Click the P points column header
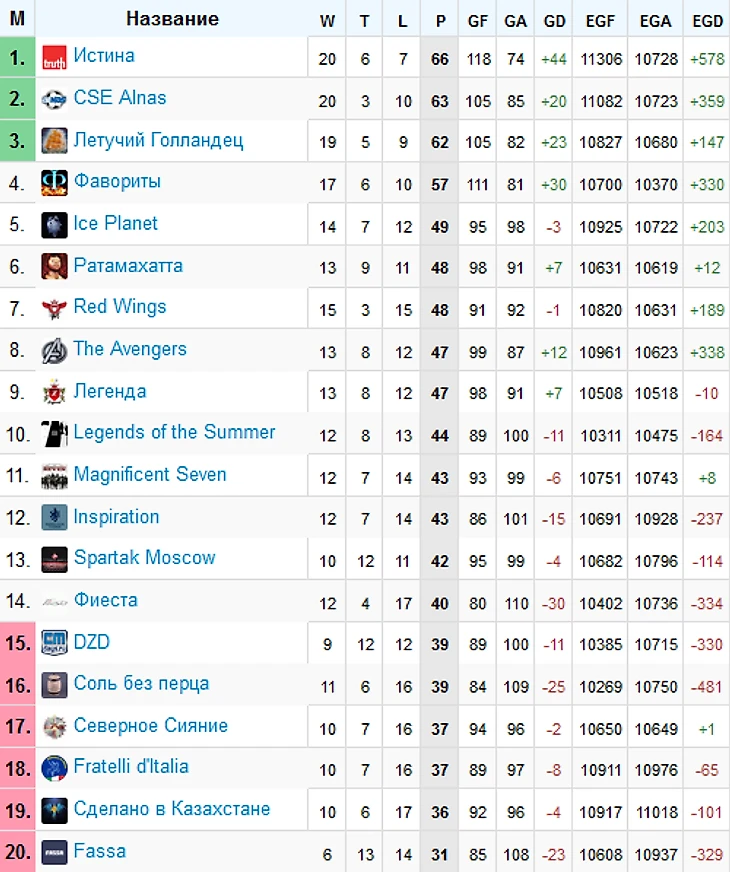Screen dimensions: 730x872 click(440, 20)
